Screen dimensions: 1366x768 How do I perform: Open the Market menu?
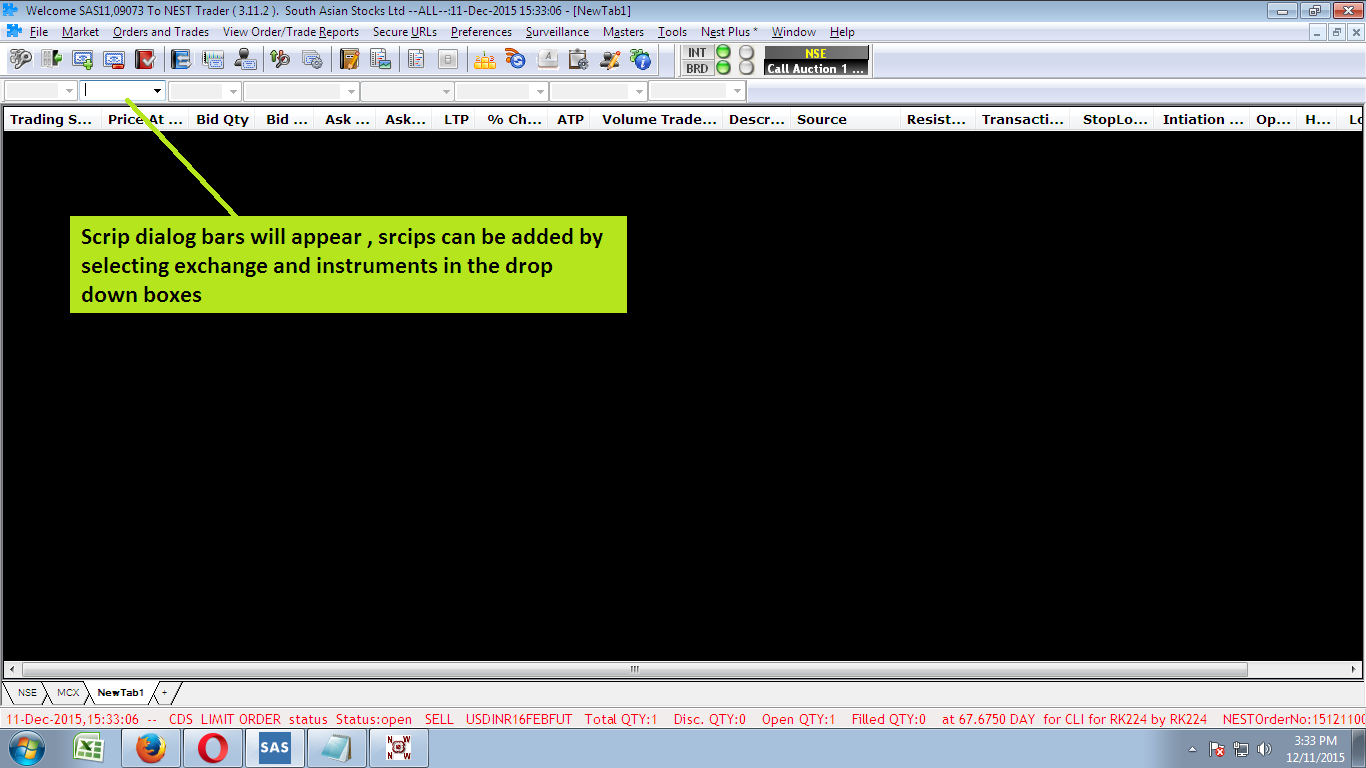click(x=80, y=32)
